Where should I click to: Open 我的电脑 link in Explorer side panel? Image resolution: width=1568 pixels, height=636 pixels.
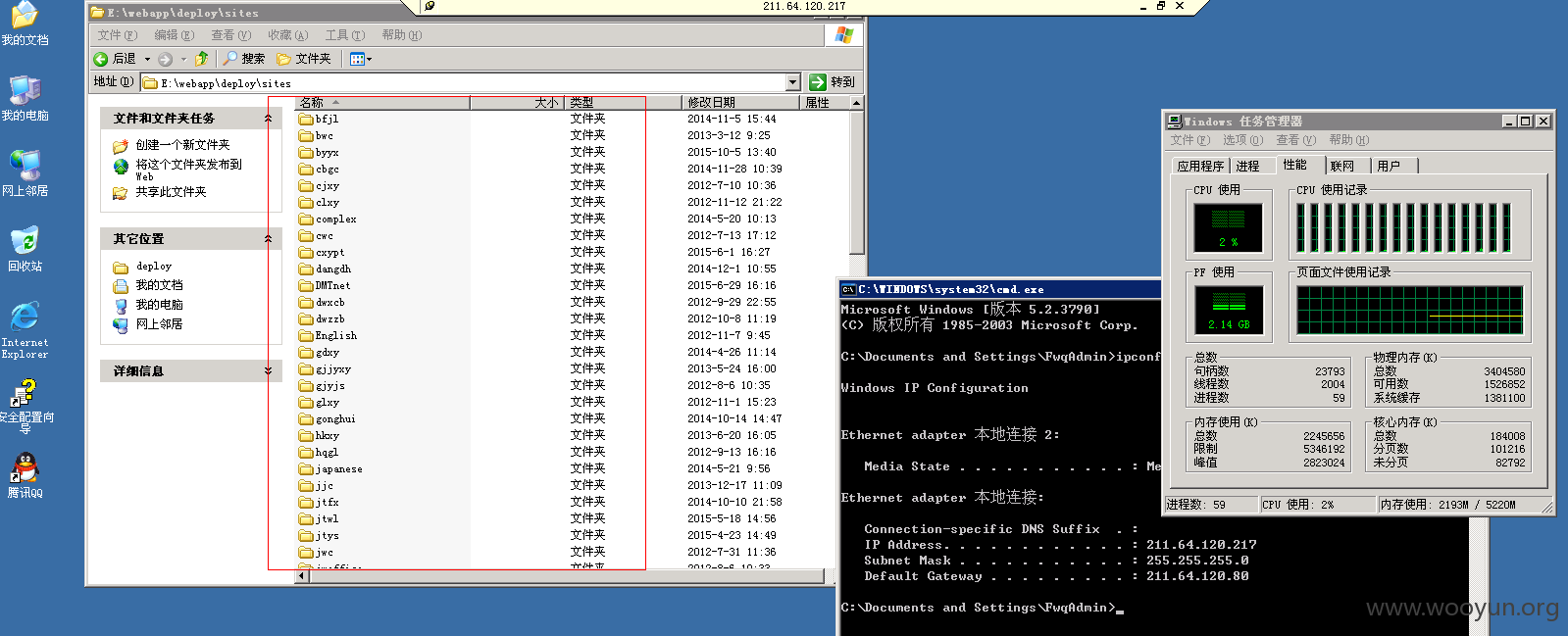pyautogui.click(x=159, y=305)
